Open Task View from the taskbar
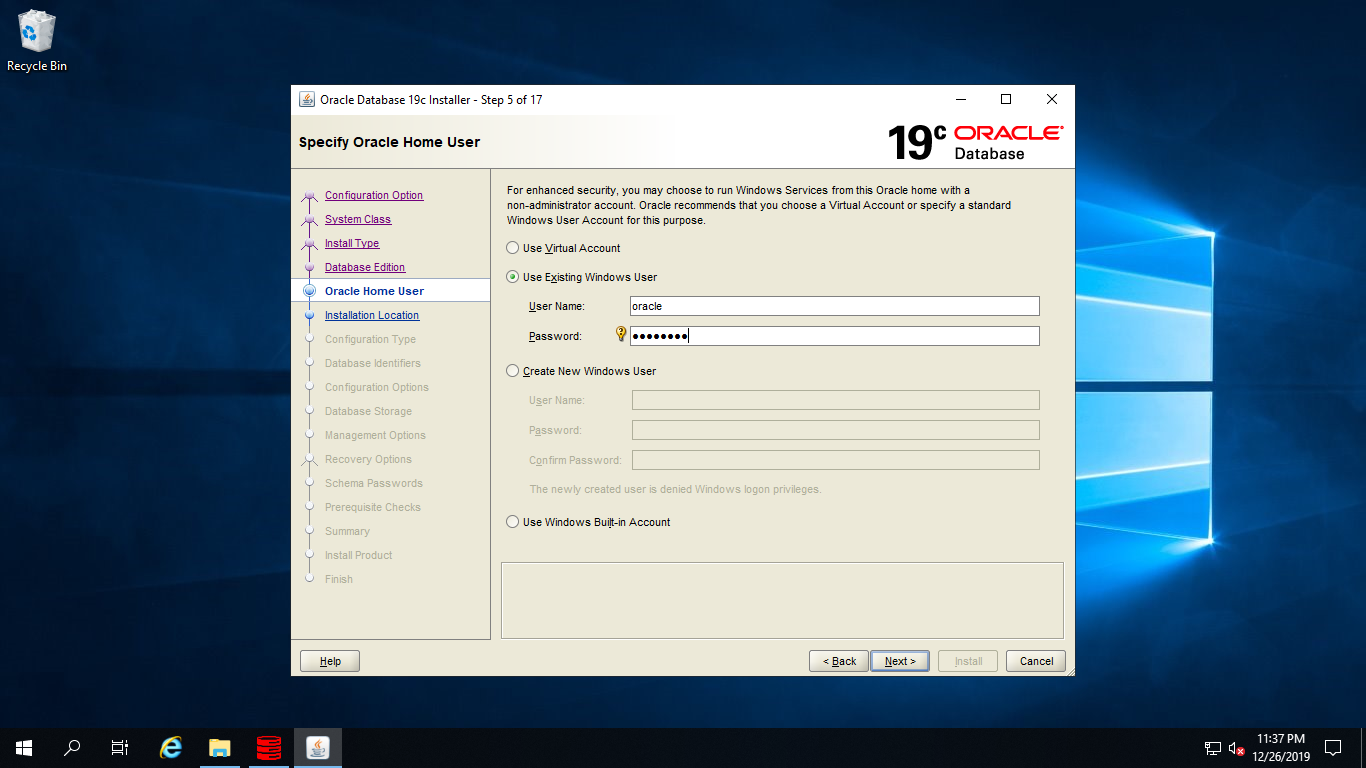Viewport: 1366px width, 768px height. coord(119,747)
